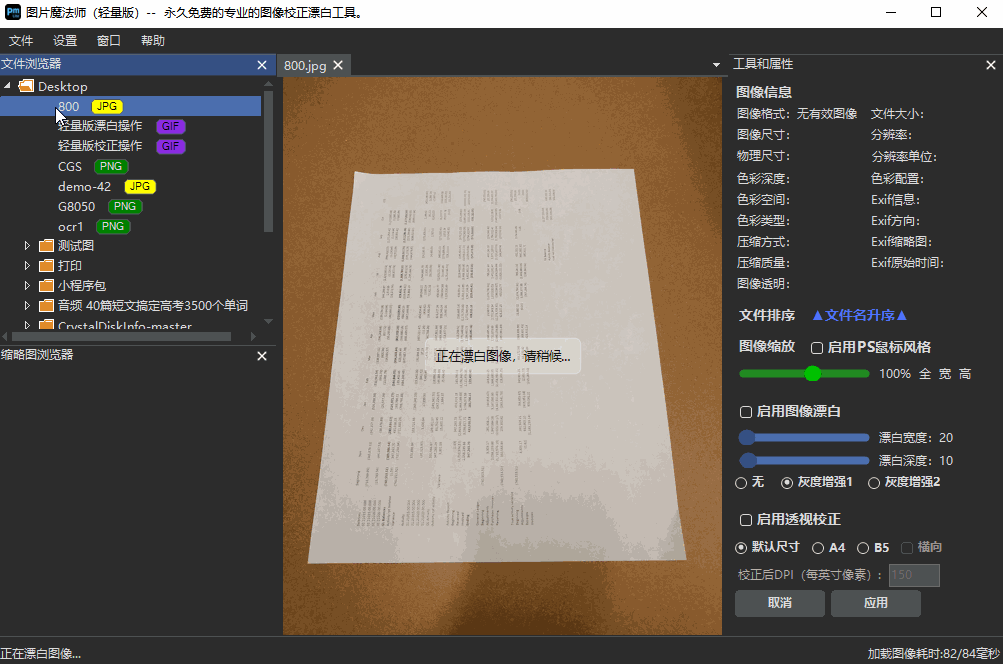Select the 800.jpg tab
1003x664 pixels.
point(307,63)
